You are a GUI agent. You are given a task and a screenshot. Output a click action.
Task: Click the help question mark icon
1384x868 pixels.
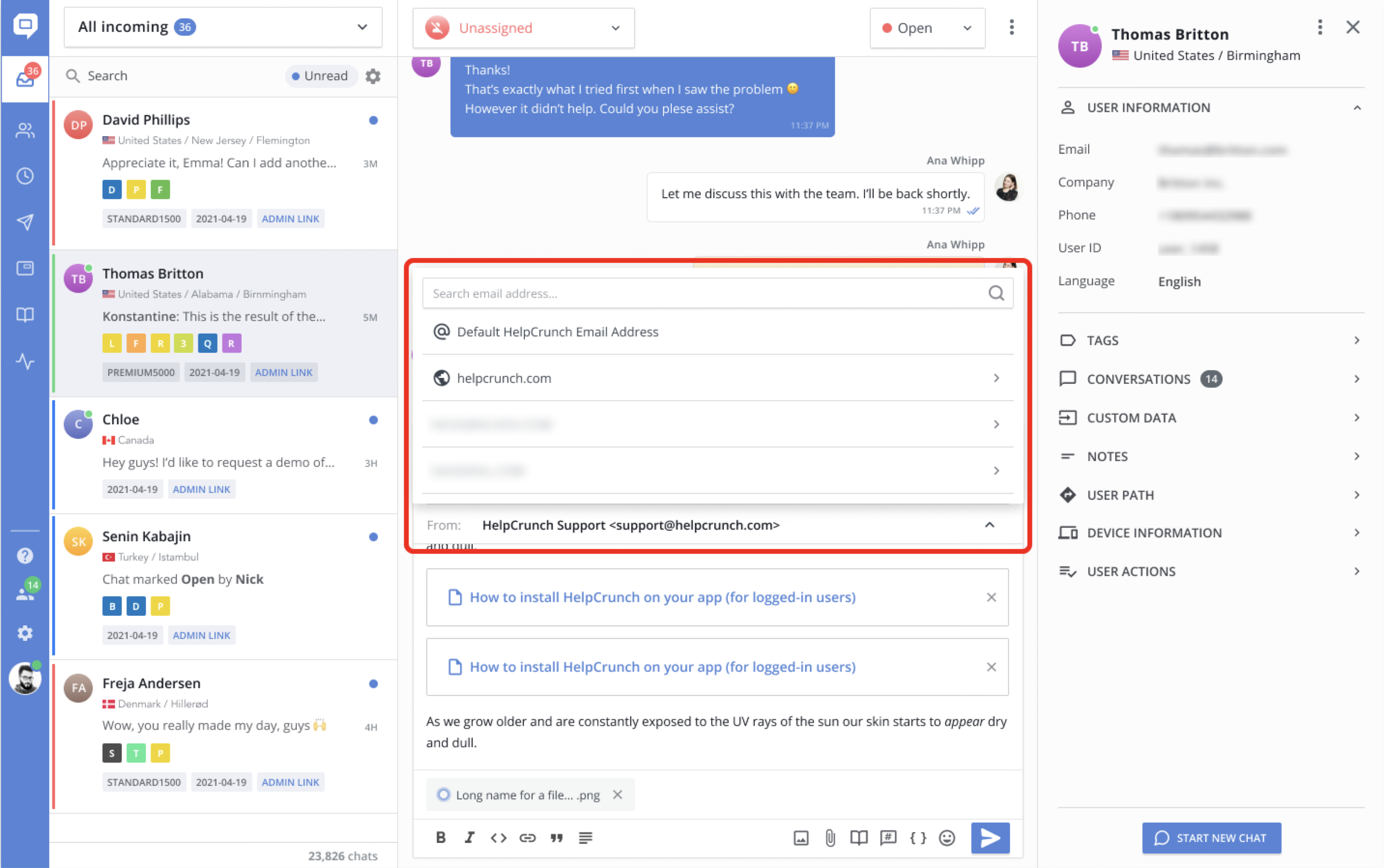25,555
